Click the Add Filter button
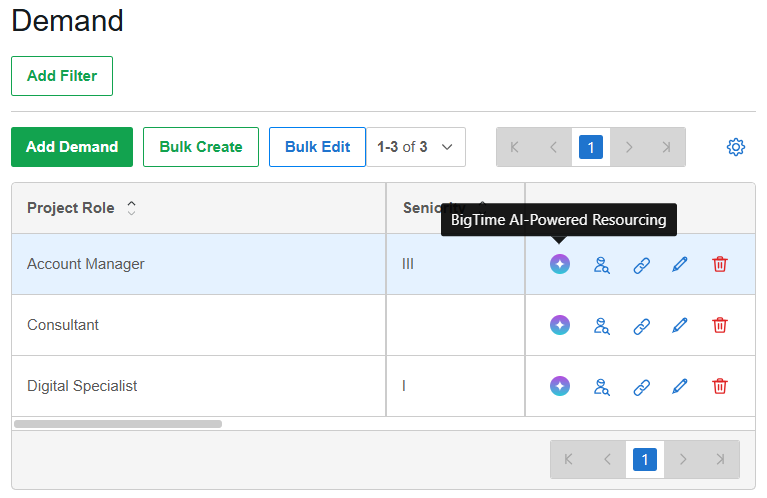Viewport: 767px width, 498px height. 62,76
